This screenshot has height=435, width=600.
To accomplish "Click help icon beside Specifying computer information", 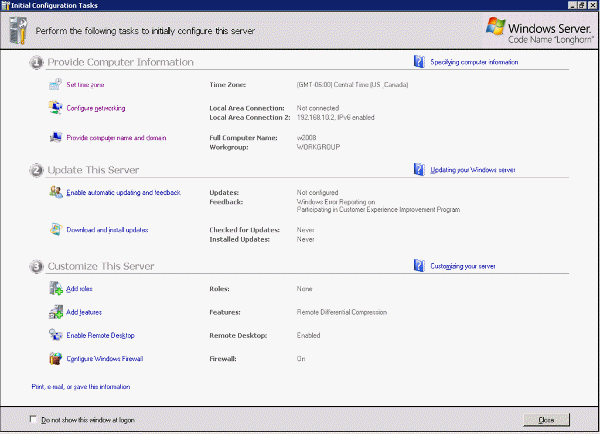I will [x=419, y=62].
